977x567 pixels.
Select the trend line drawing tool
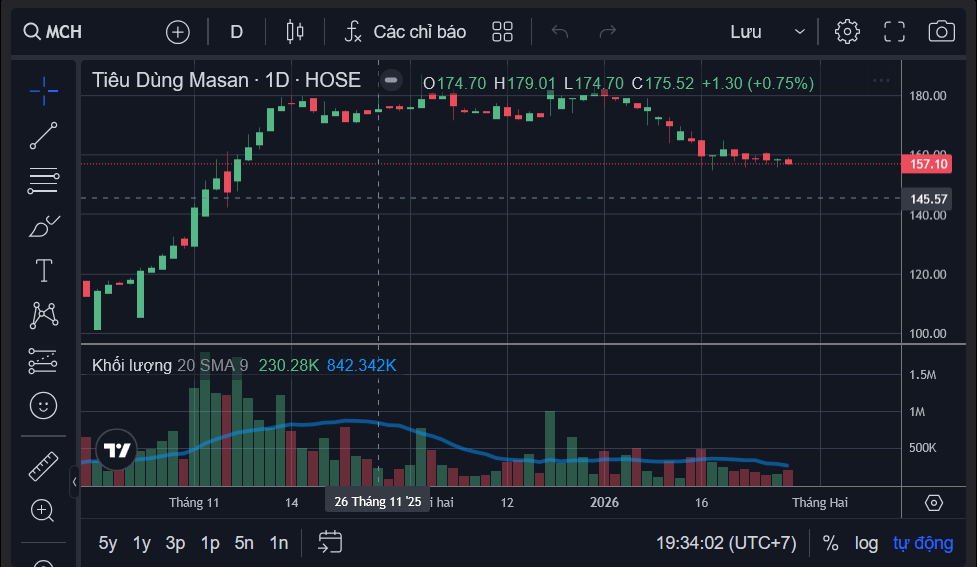[x=43, y=135]
